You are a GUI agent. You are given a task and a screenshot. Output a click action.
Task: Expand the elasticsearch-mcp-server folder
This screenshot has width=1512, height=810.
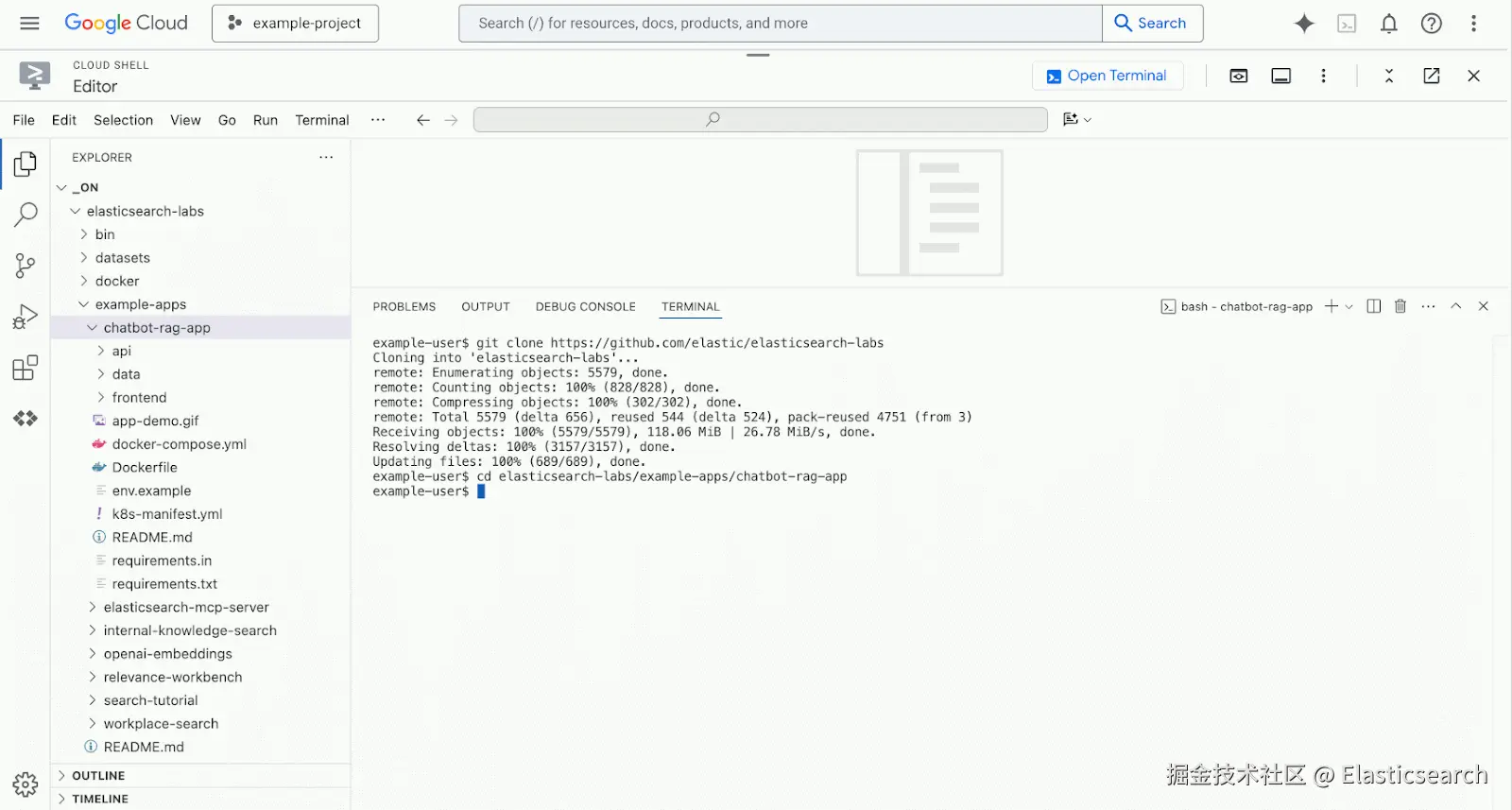tap(186, 608)
